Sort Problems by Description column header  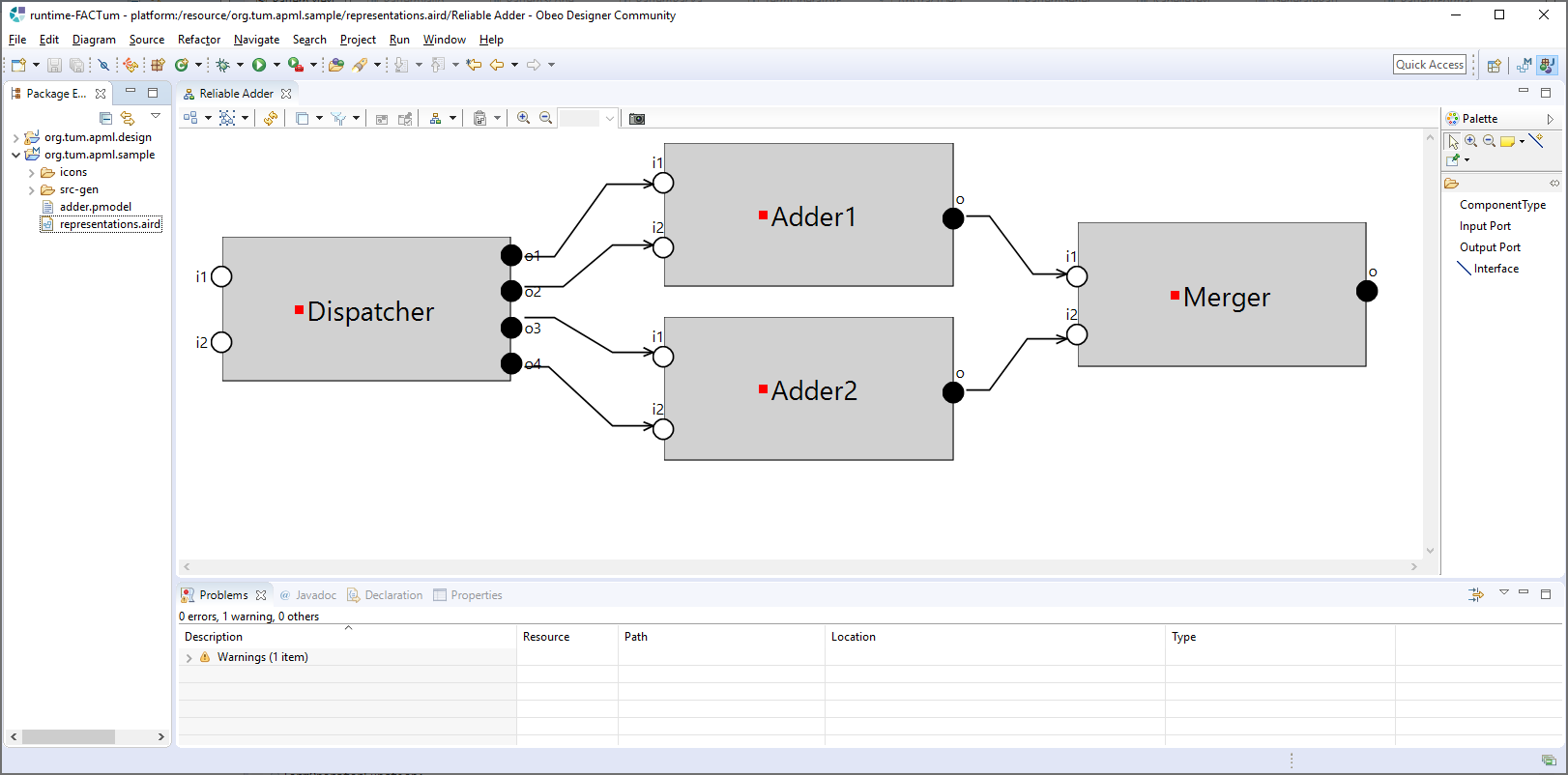click(x=348, y=637)
